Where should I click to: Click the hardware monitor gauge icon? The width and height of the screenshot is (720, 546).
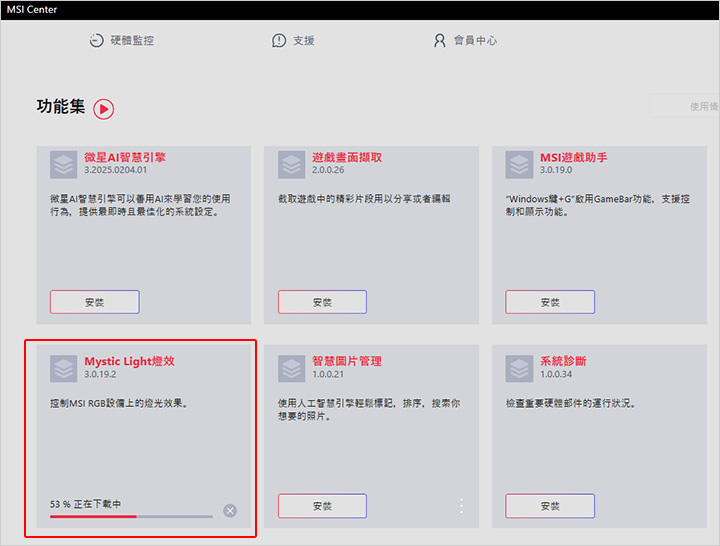96,40
